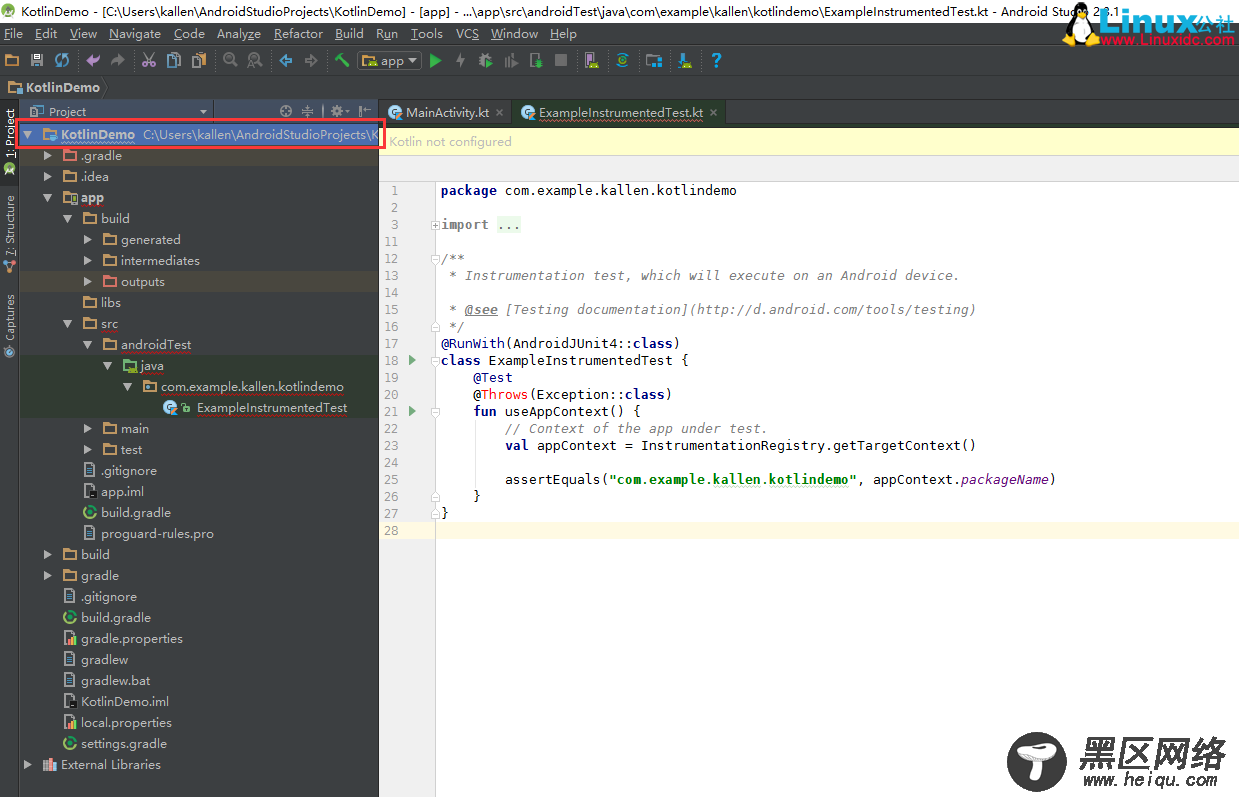Open Find with the magnifier icon
Screen dimensions: 1239x797
click(x=230, y=61)
